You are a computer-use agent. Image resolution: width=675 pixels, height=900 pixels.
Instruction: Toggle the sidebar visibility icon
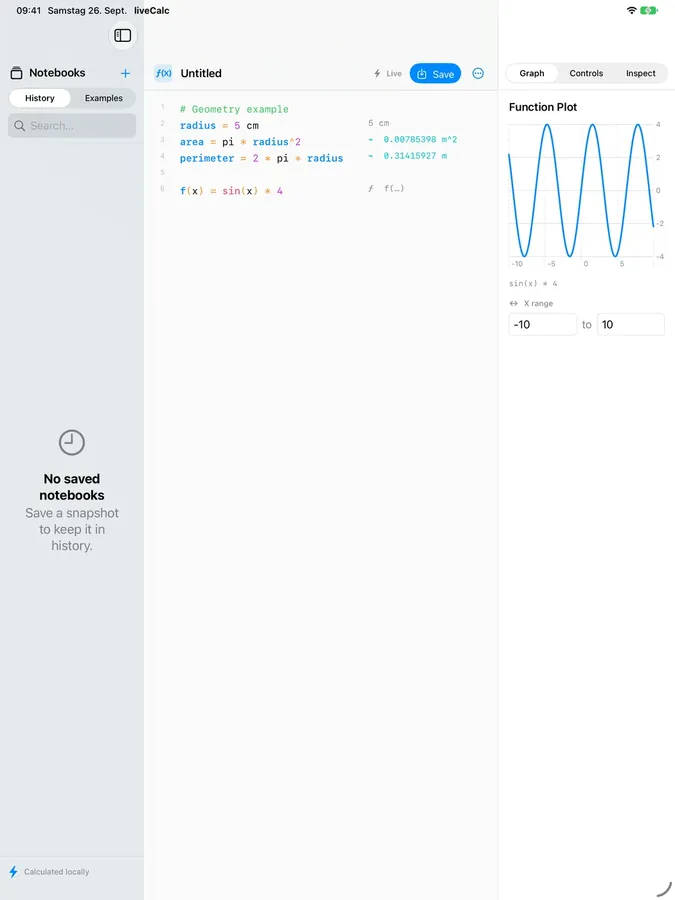[122, 36]
